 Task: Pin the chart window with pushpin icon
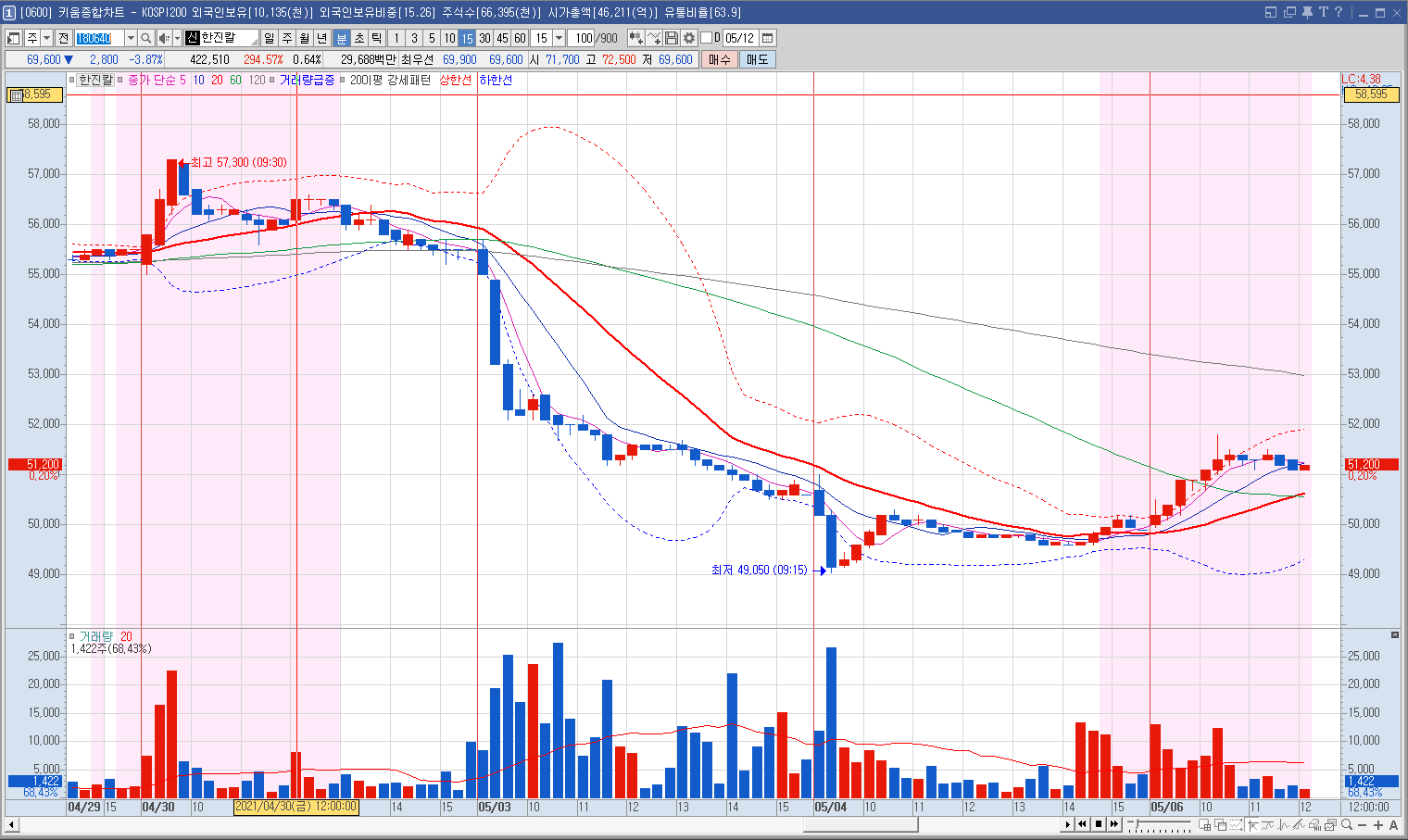pos(1306,12)
